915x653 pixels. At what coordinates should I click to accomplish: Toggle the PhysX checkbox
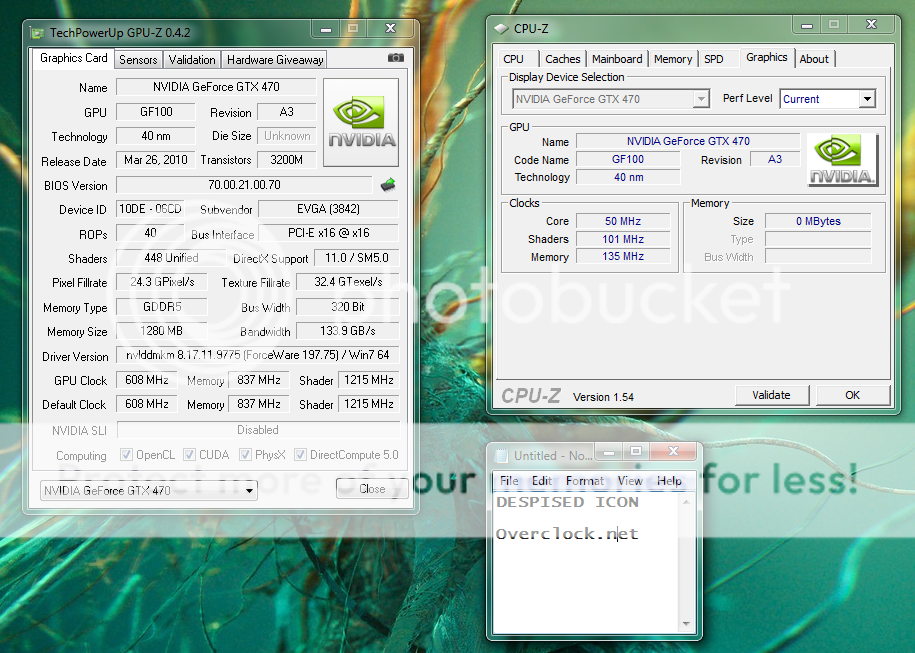point(245,455)
